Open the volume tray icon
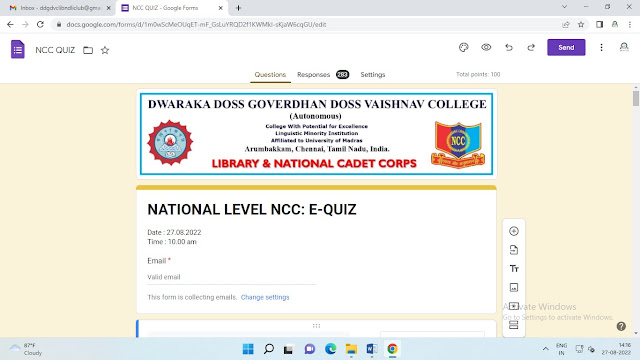 point(591,349)
